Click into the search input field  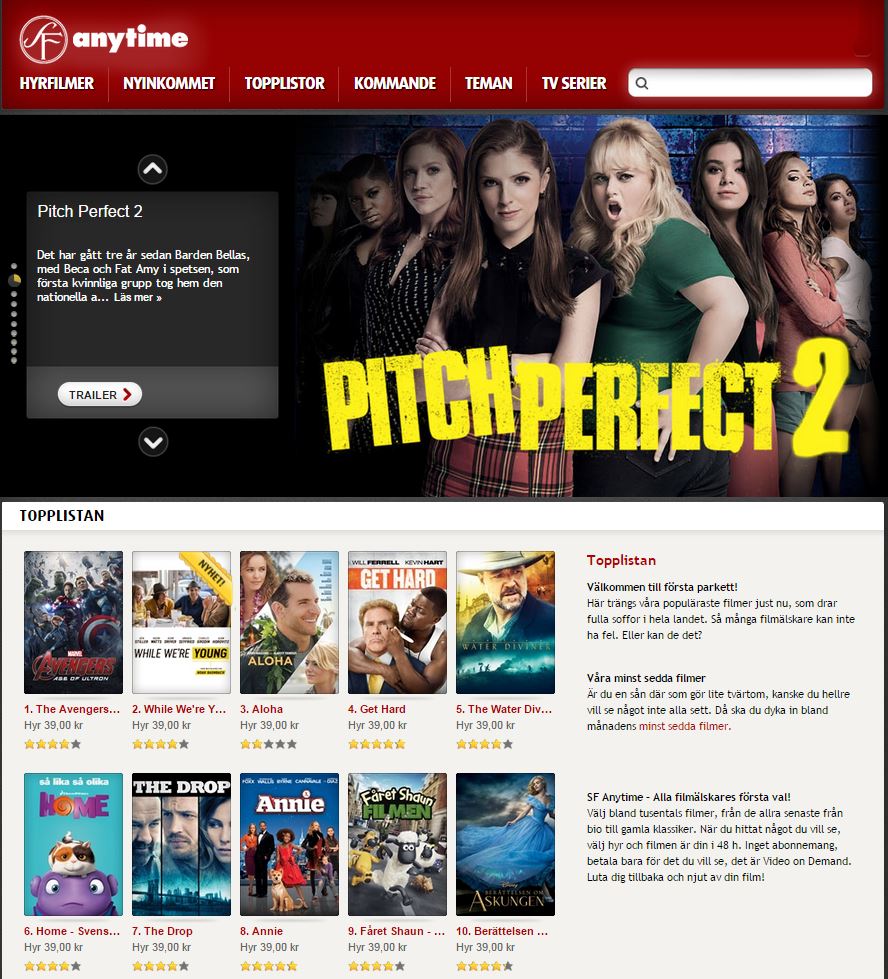(750, 83)
